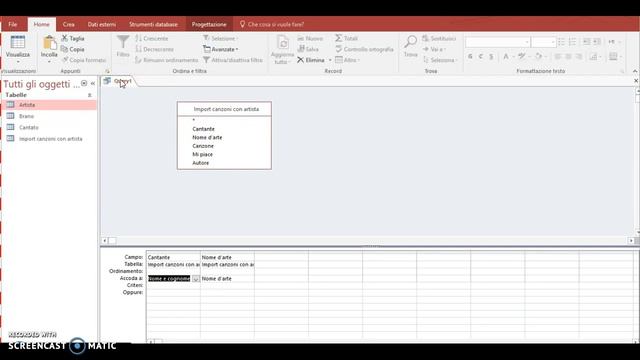Viewport: 640px width, 360px height.
Task: Click the numbered list icon
Action: 572,42
